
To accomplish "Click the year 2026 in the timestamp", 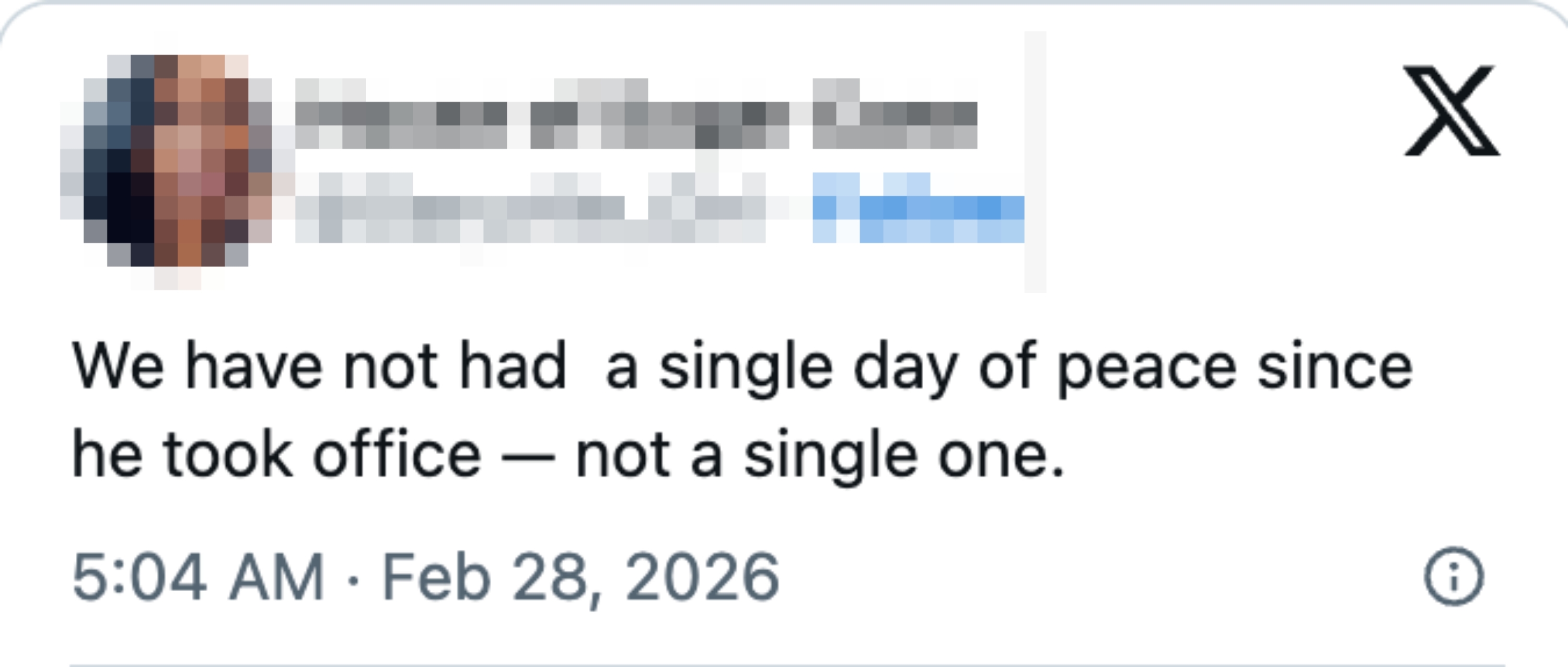I will click(x=702, y=576).
